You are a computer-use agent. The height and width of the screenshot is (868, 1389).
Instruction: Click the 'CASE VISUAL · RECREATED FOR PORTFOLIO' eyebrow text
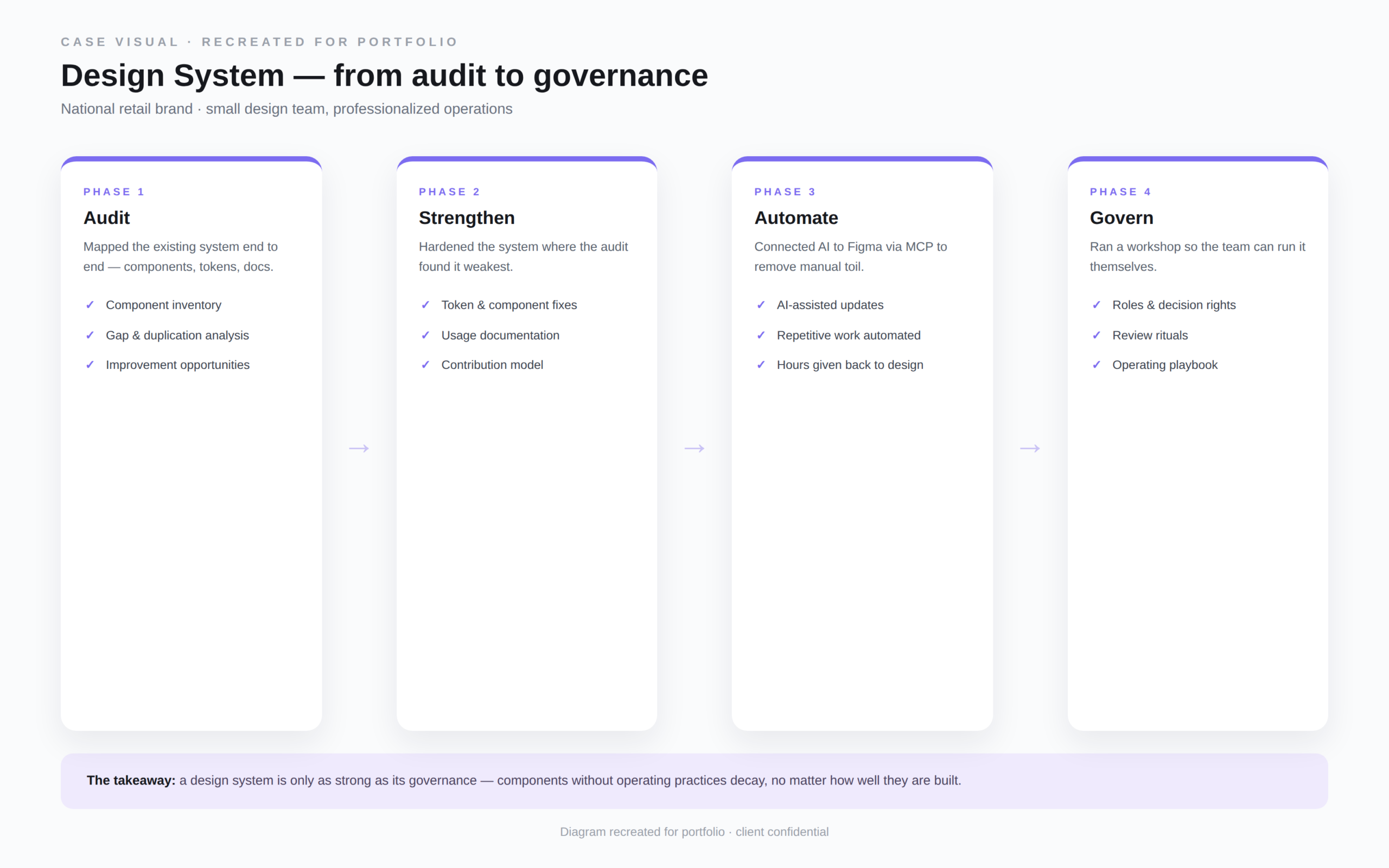259,42
